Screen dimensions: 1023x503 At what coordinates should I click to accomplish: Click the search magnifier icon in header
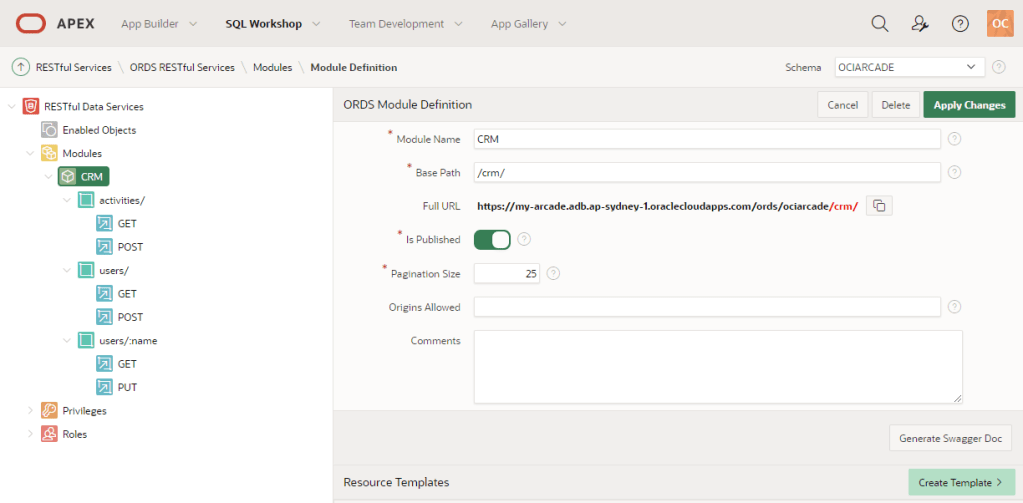879,23
